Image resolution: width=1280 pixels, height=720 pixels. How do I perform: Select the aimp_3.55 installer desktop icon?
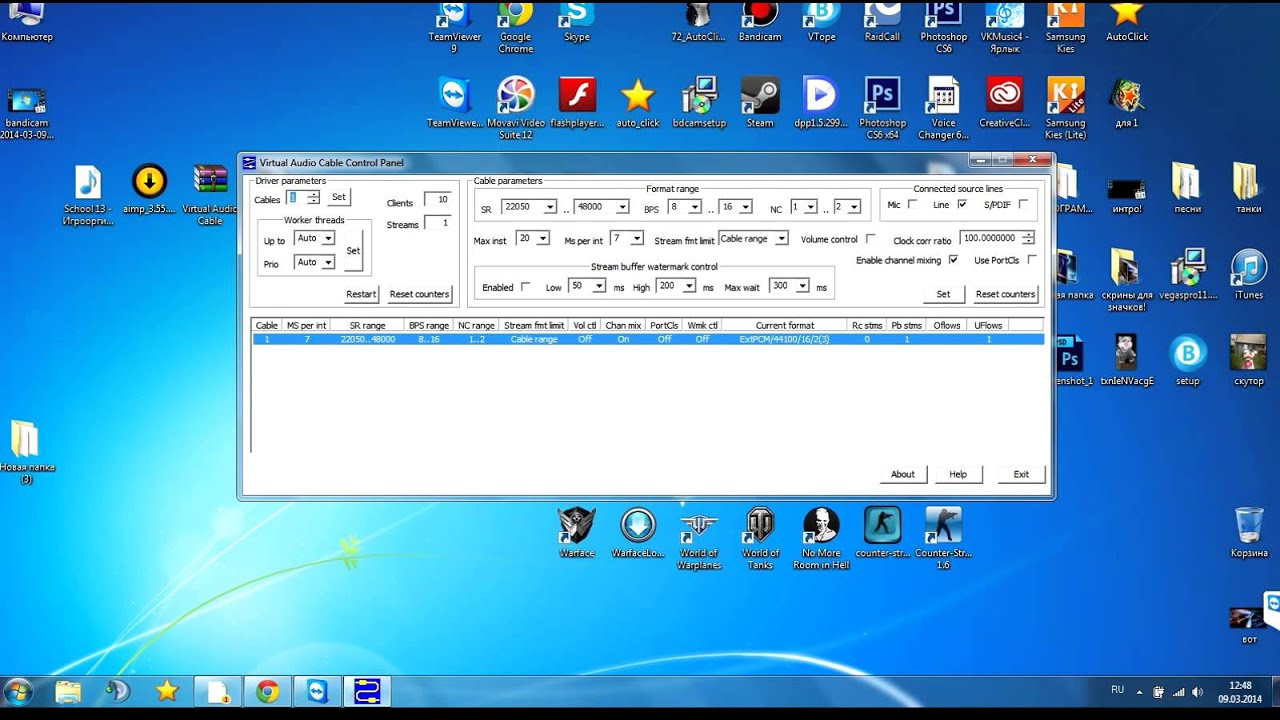coord(149,188)
